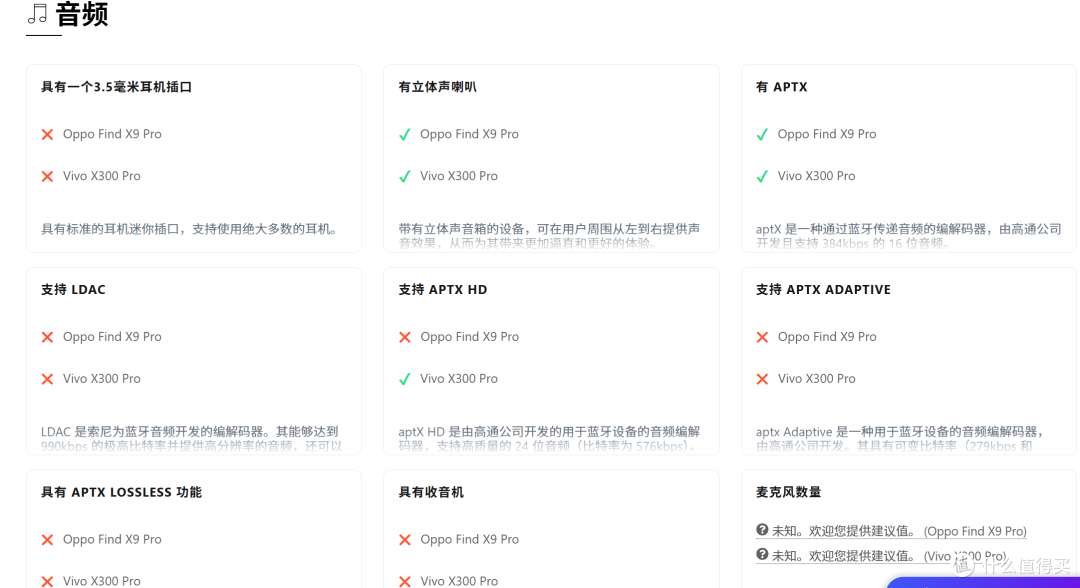Click the 音频 section heading

82,14
